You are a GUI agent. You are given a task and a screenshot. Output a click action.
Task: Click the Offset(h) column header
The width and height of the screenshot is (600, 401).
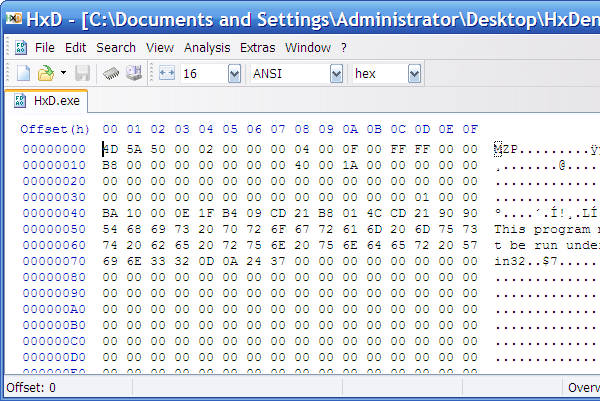[x=55, y=129]
